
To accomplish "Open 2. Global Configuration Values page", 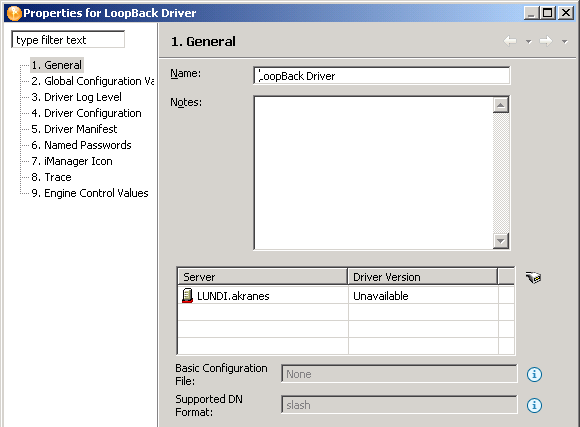I will 92,81.
